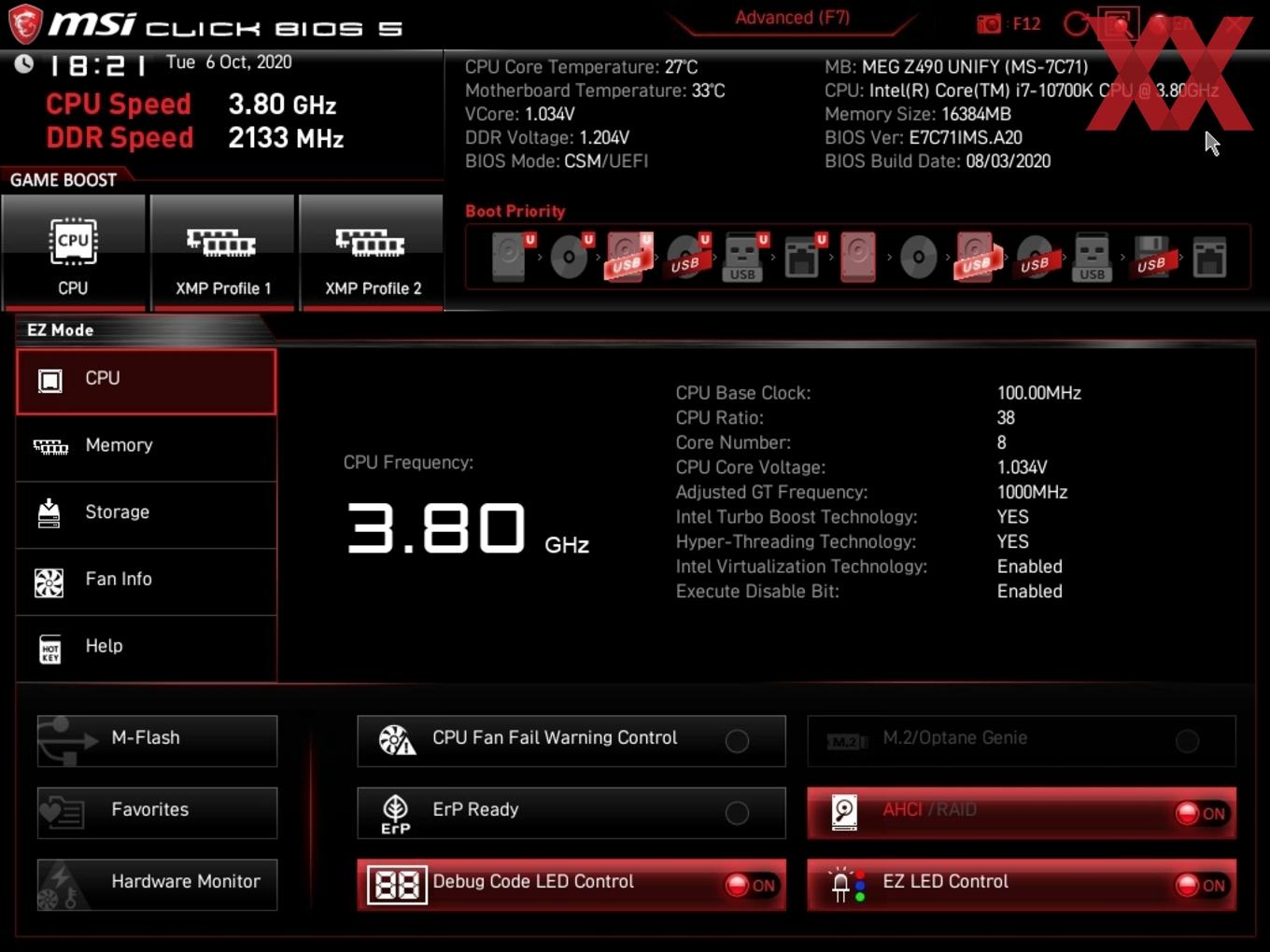The height and width of the screenshot is (952, 1270).
Task: Open the Memory section
Action: (147, 448)
